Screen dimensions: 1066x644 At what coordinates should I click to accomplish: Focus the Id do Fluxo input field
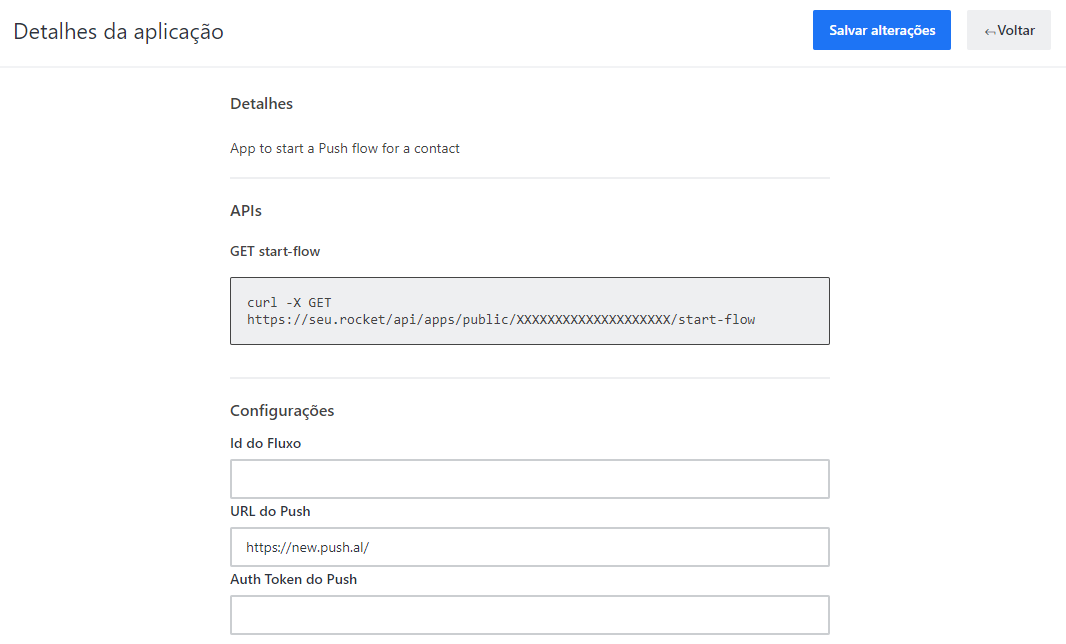(530, 479)
